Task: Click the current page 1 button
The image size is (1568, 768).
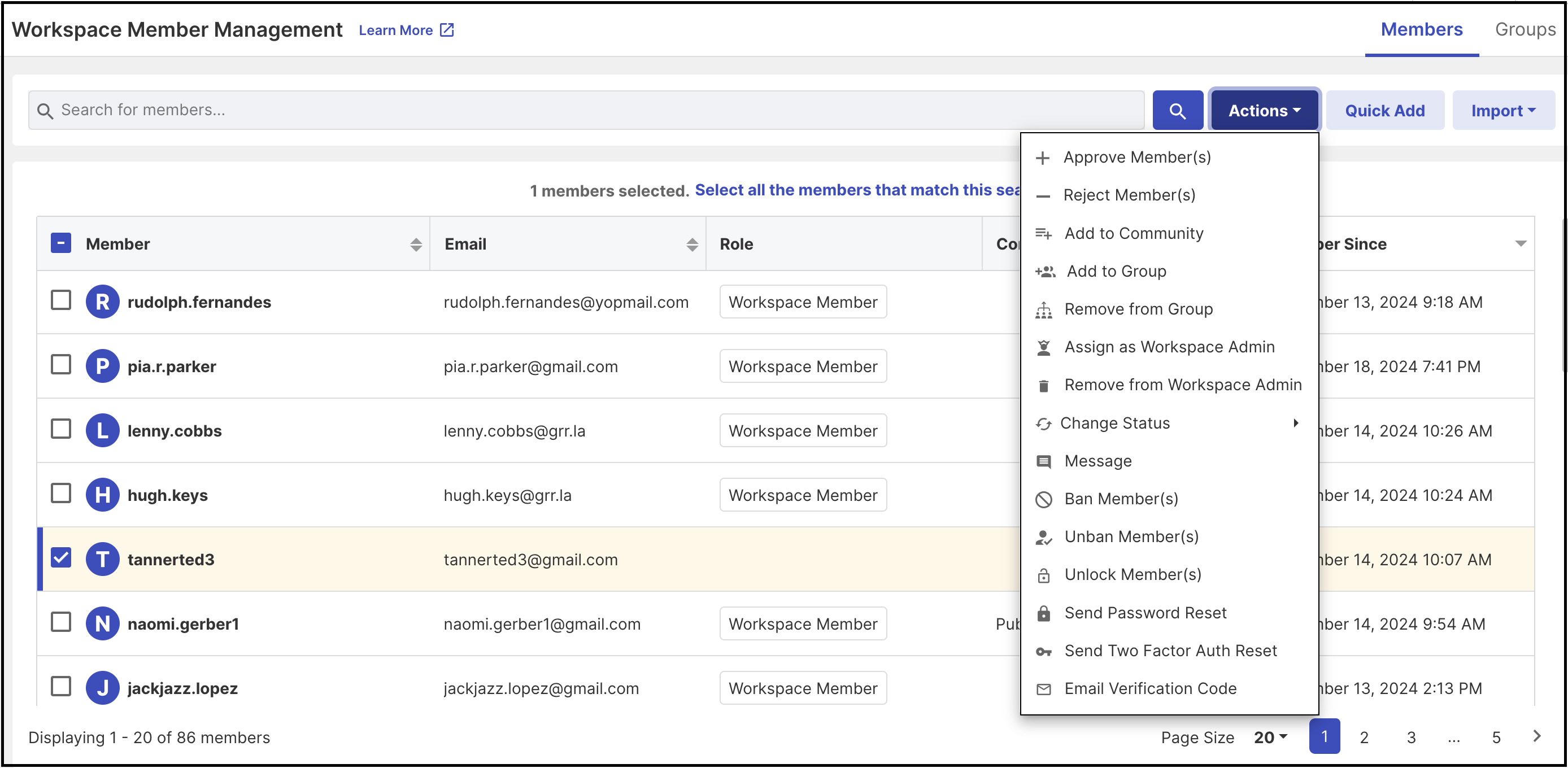Action: 1325,736
